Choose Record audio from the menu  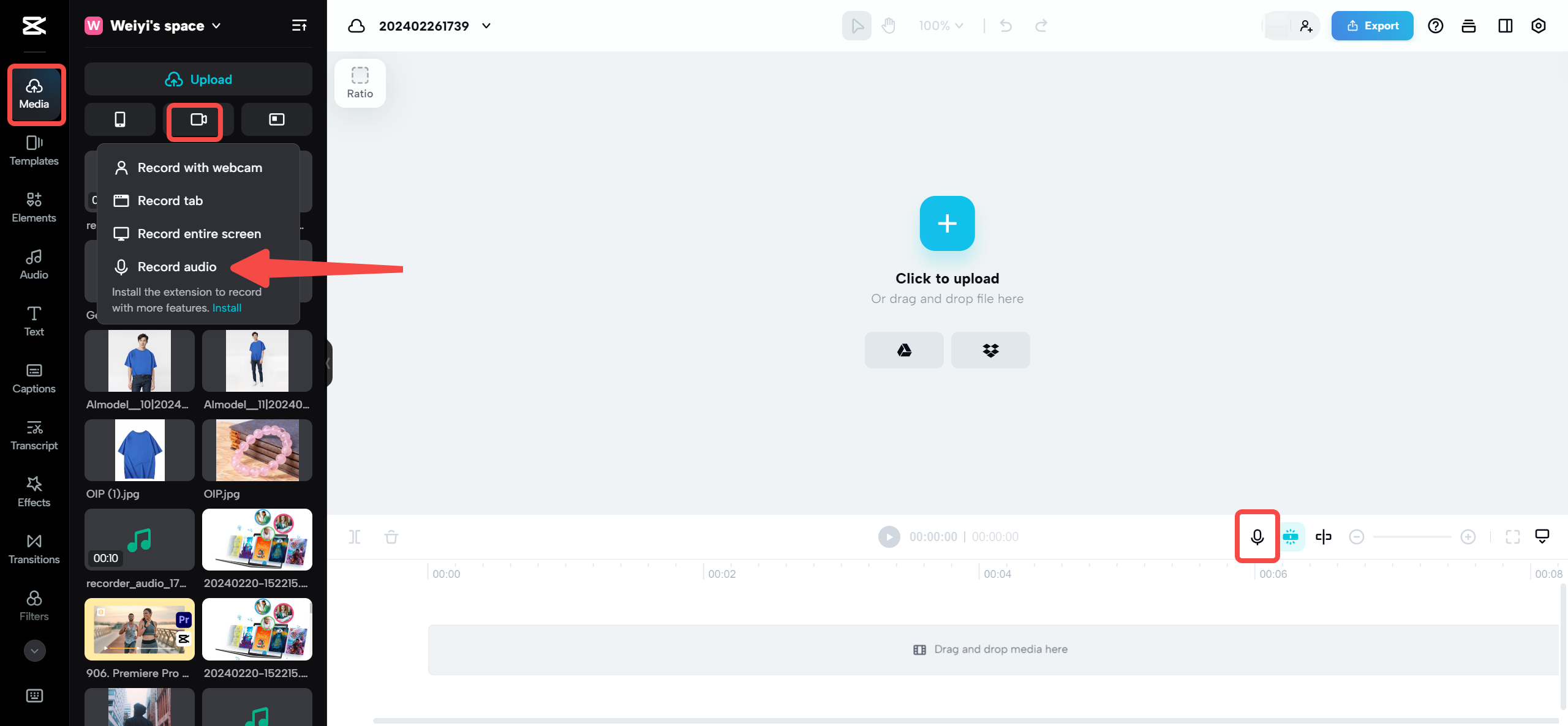point(176,267)
